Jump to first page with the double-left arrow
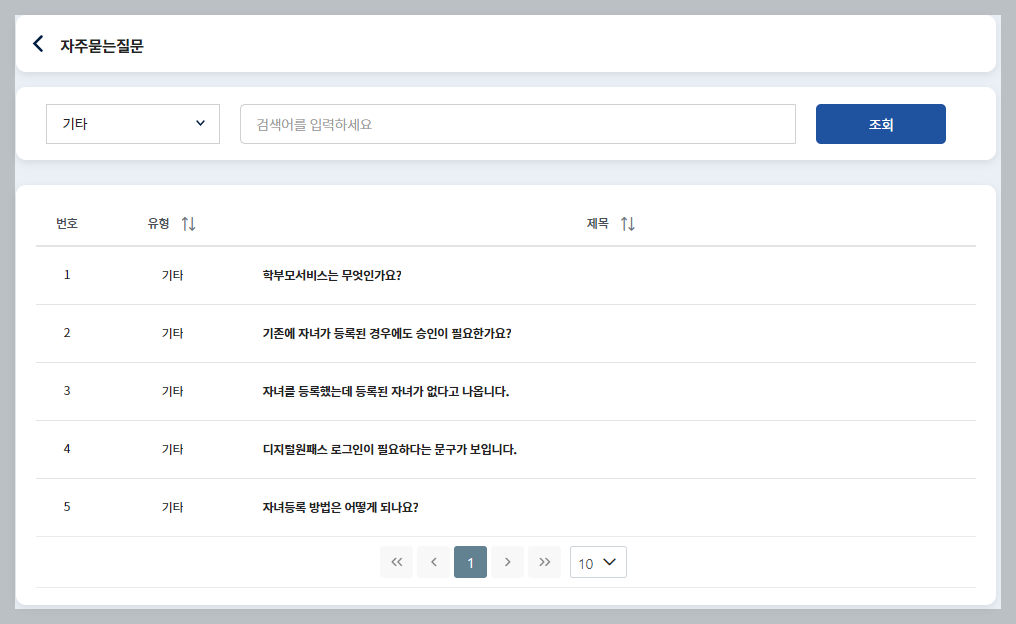Viewport: 1016px width, 624px height. coord(396,562)
